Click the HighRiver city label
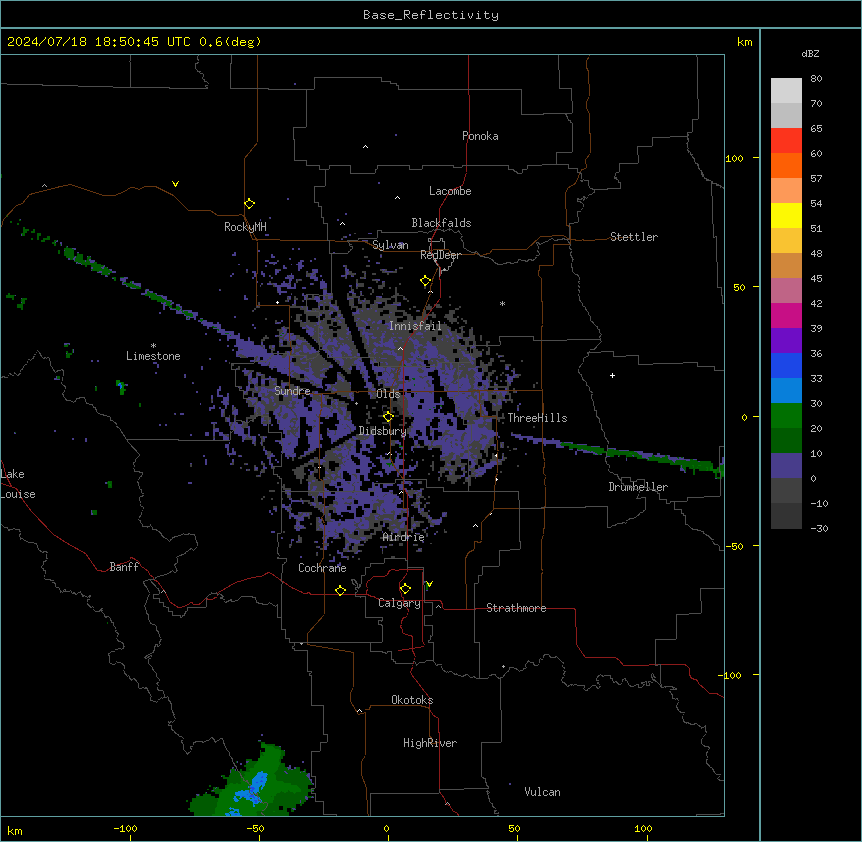862x842 pixels. pos(430,743)
